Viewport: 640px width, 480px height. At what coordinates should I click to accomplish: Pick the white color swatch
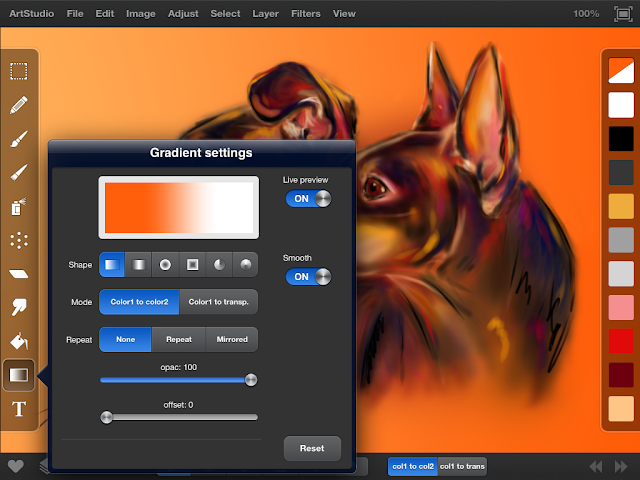[621, 105]
